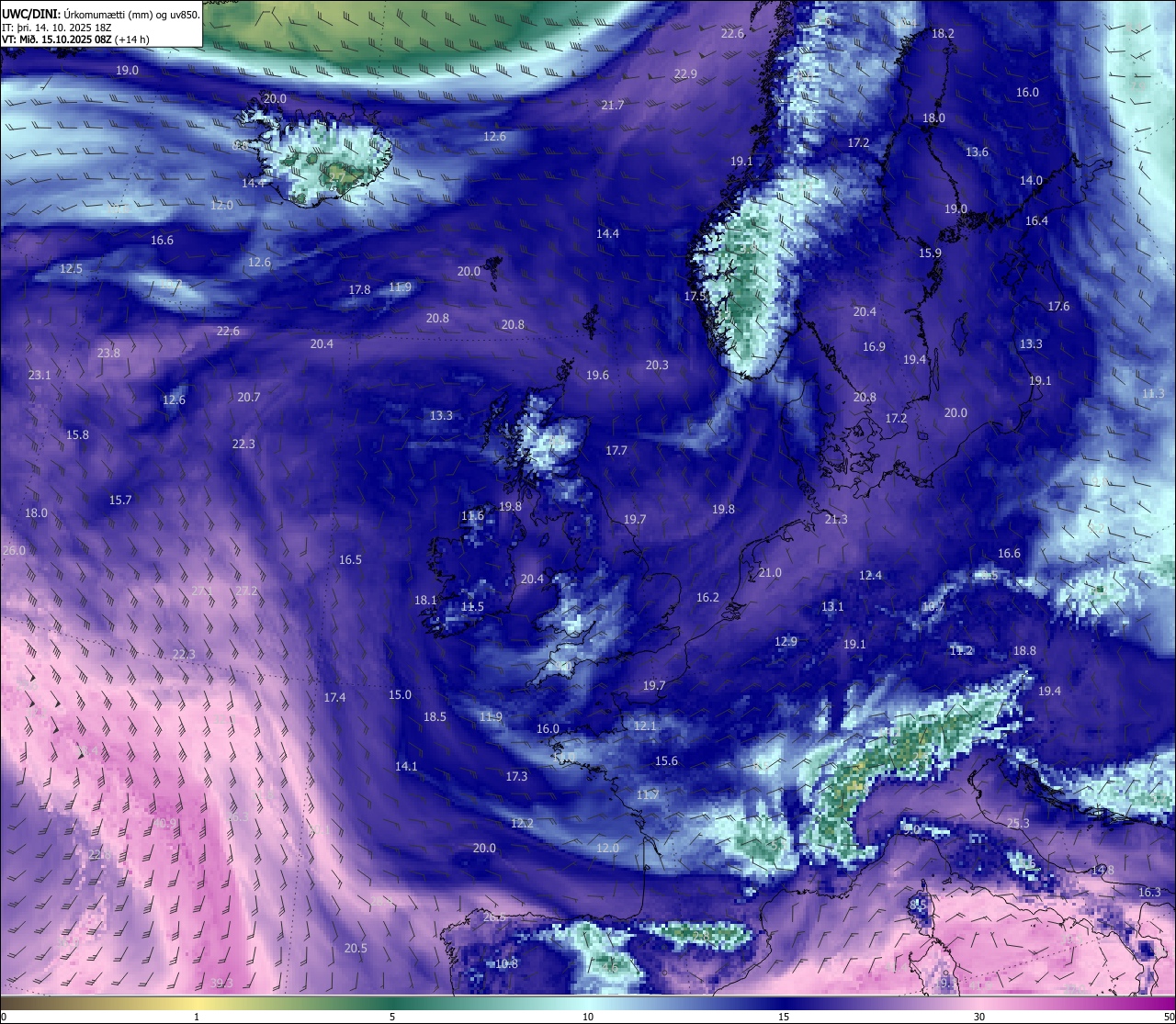This screenshot has height=1024, width=1176.
Task: Select the map value 14.8
Action: pyautogui.click(x=1102, y=870)
